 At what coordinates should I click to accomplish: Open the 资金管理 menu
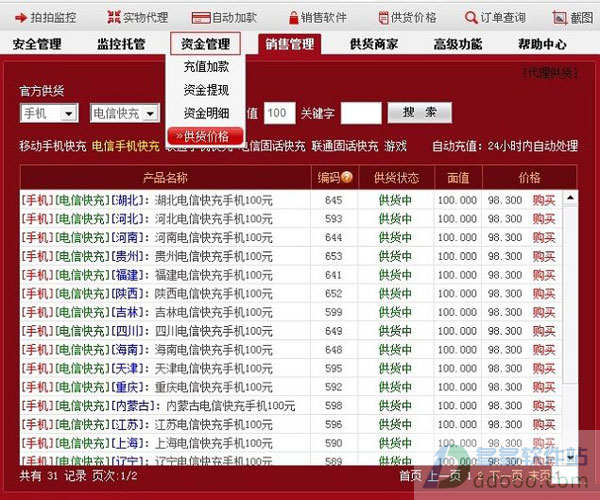click(205, 44)
